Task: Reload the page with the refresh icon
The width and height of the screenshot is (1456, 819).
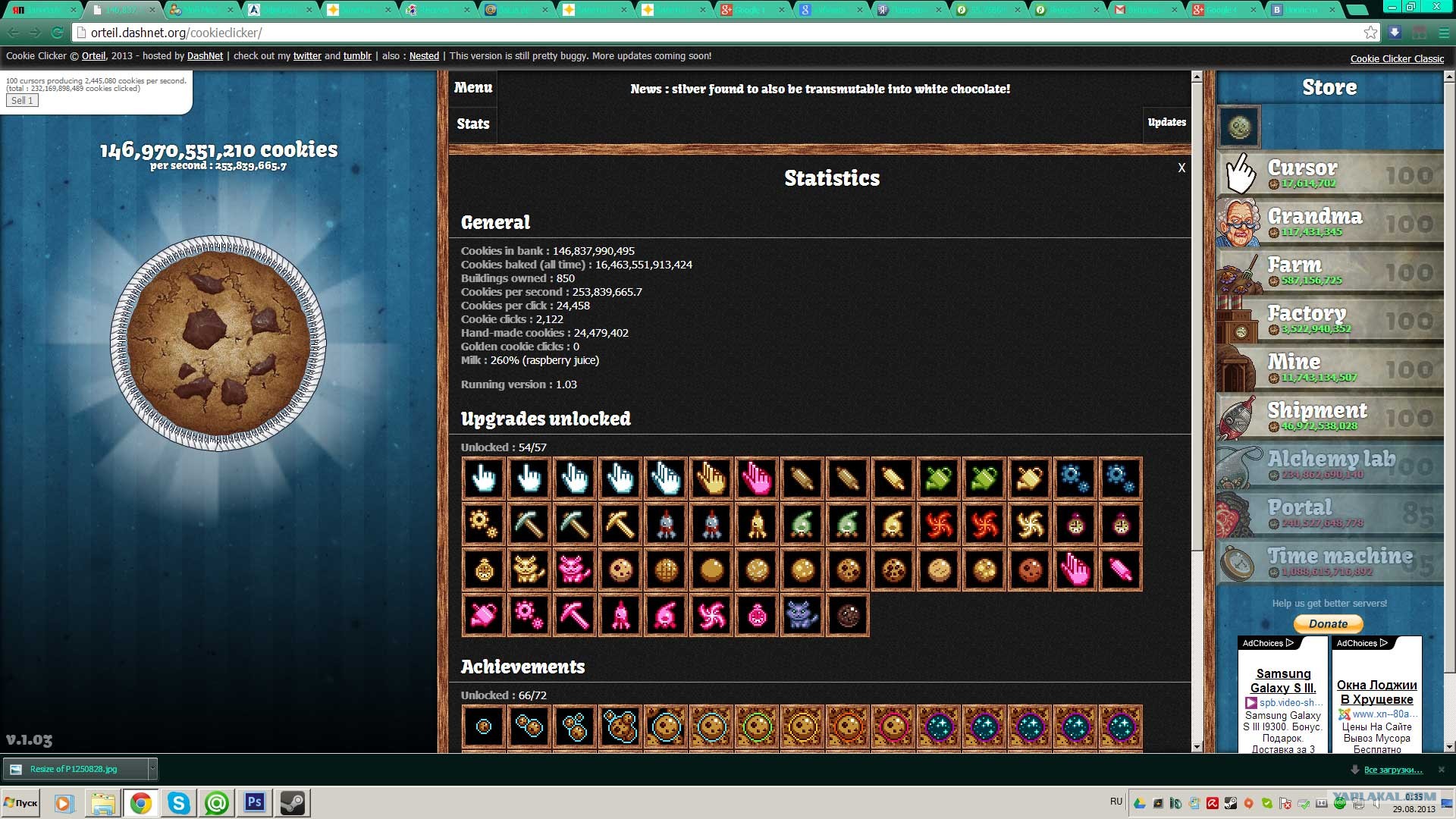Action: coord(57,33)
